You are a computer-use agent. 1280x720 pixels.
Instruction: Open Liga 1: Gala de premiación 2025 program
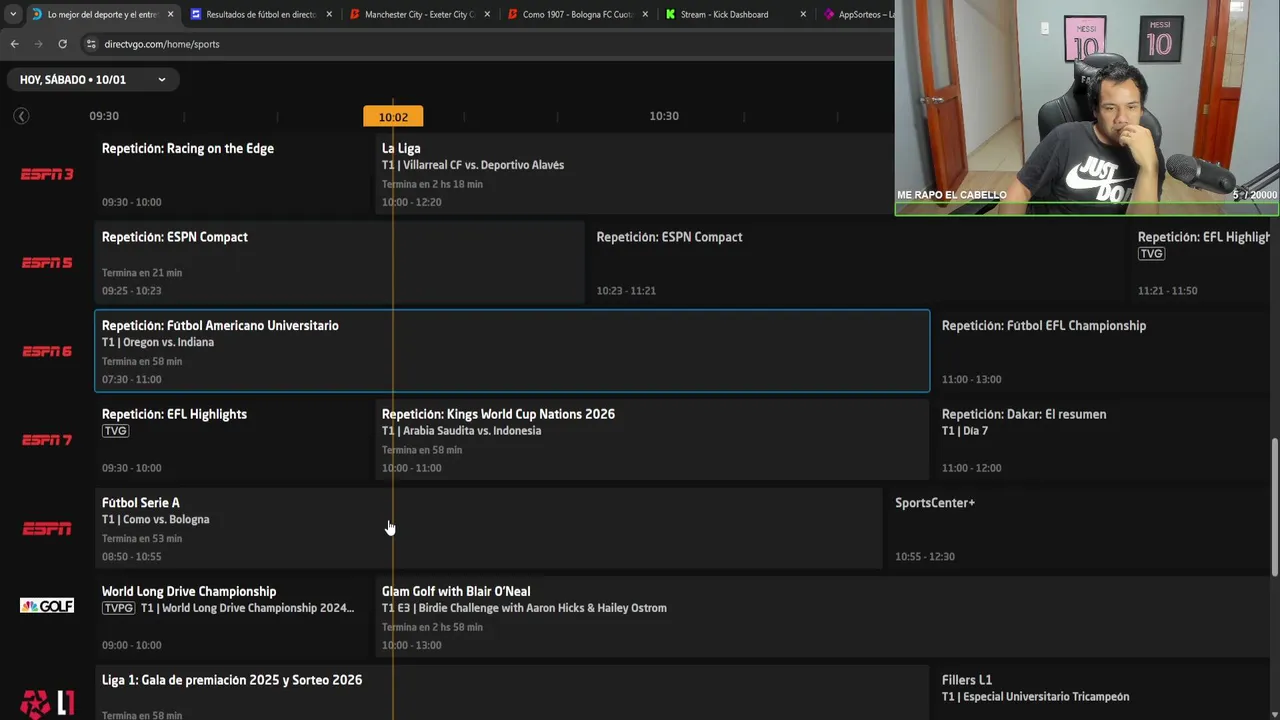(512, 693)
